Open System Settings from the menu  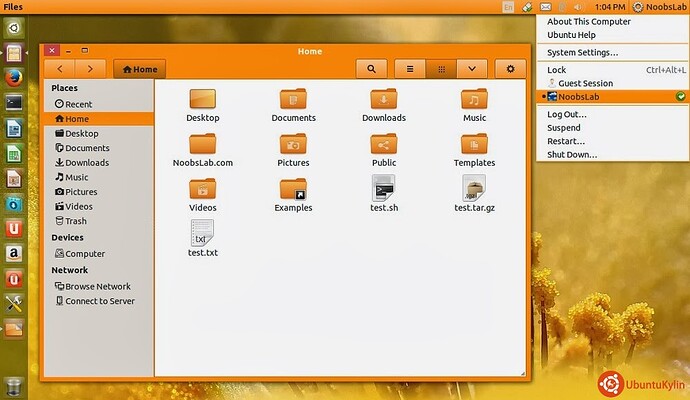coord(582,52)
